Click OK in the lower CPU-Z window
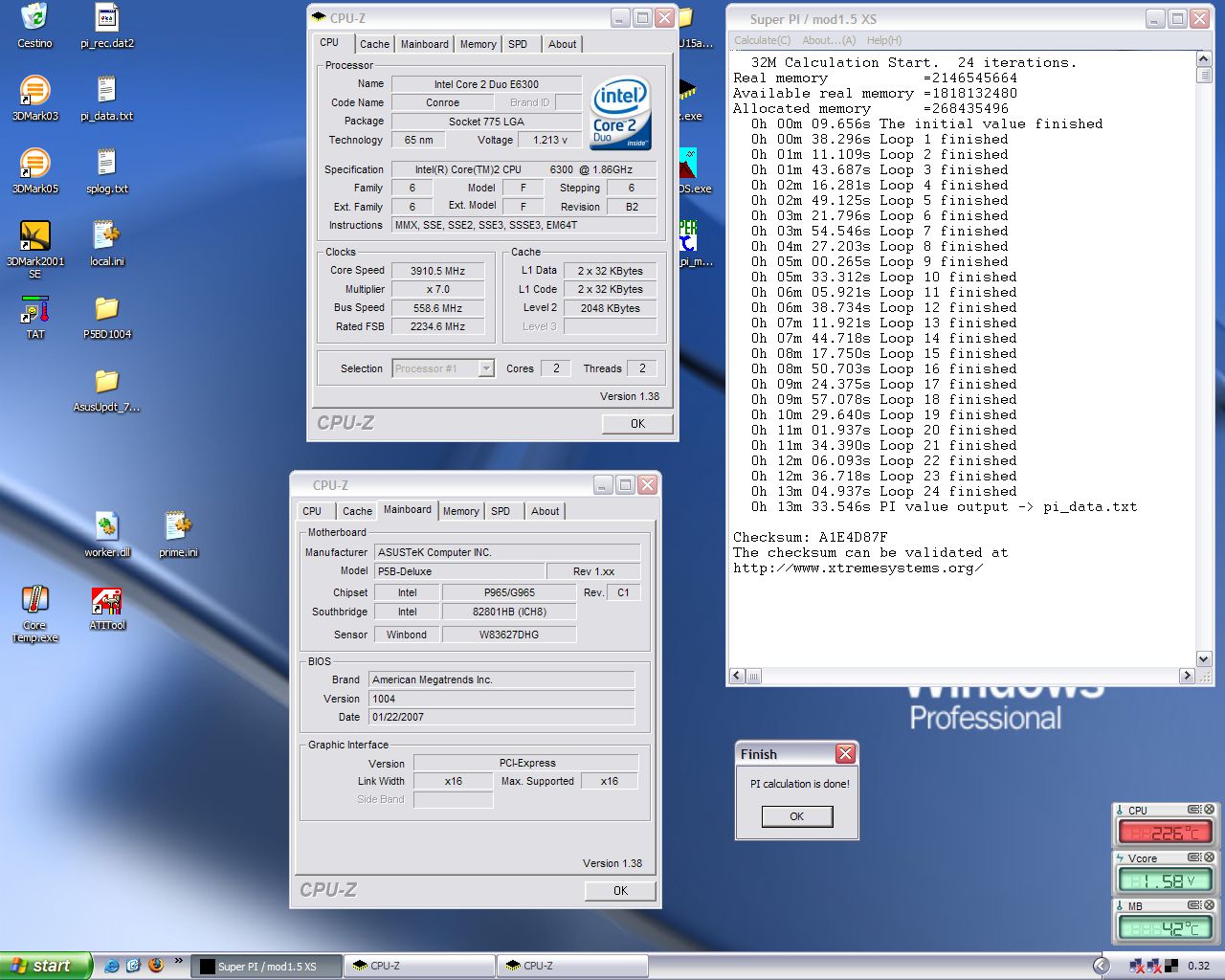The height and width of the screenshot is (980, 1225). [x=620, y=891]
